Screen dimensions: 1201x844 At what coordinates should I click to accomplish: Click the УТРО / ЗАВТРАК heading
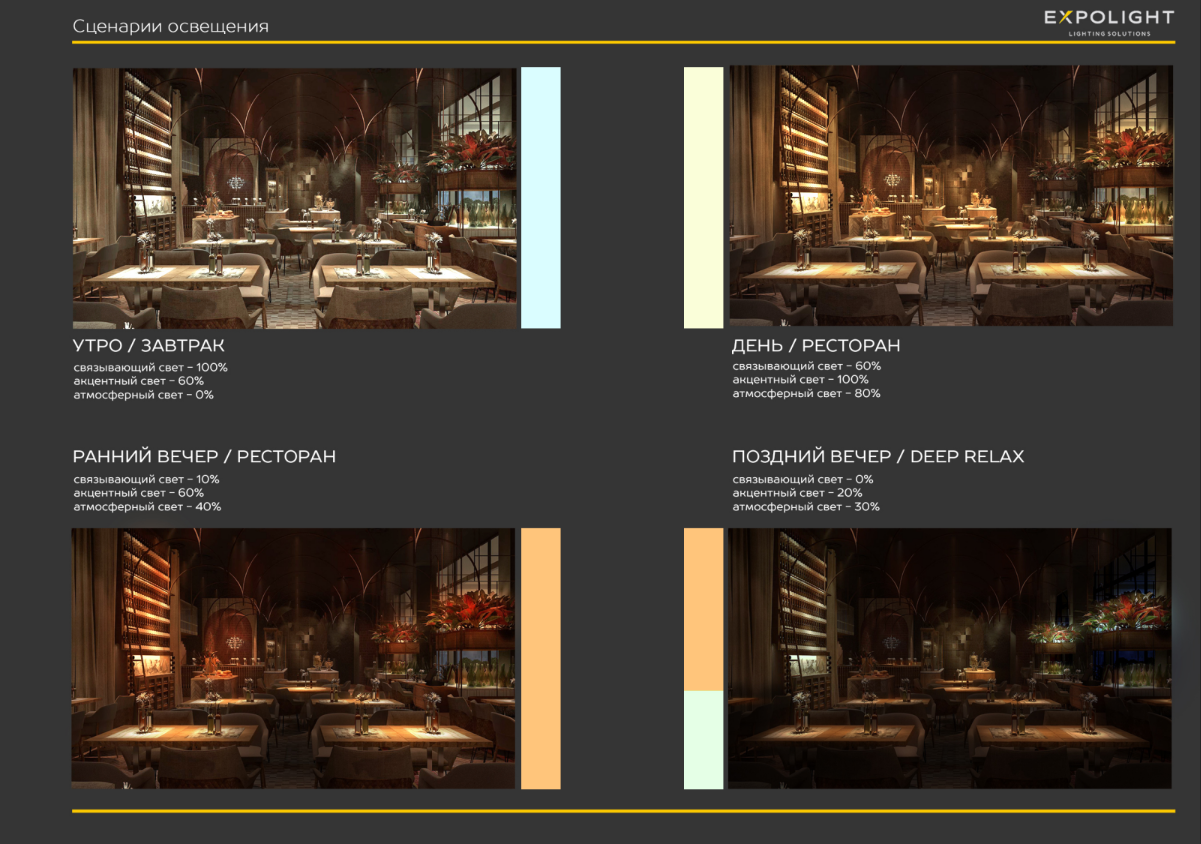149,346
